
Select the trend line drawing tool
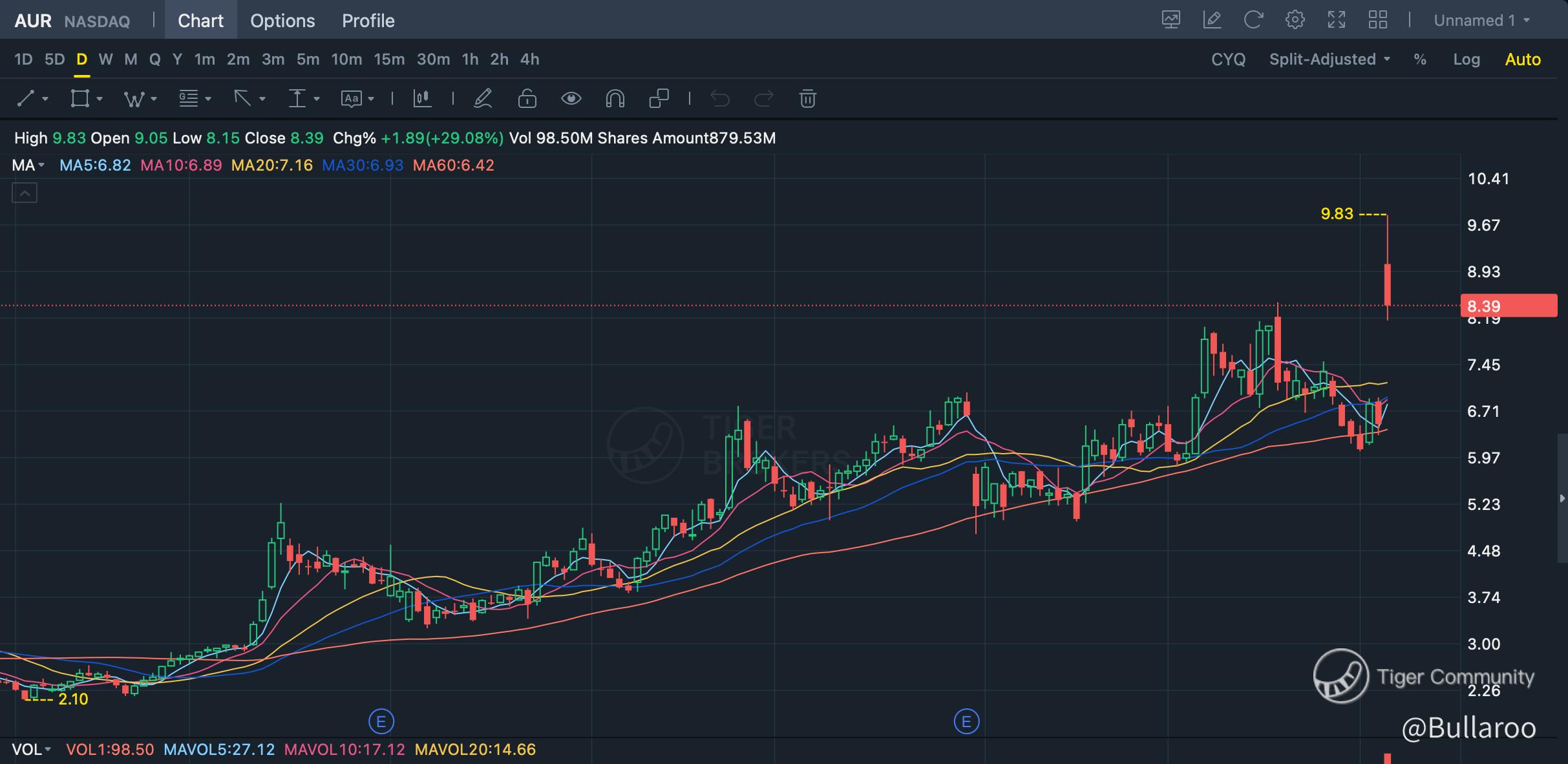pos(26,99)
